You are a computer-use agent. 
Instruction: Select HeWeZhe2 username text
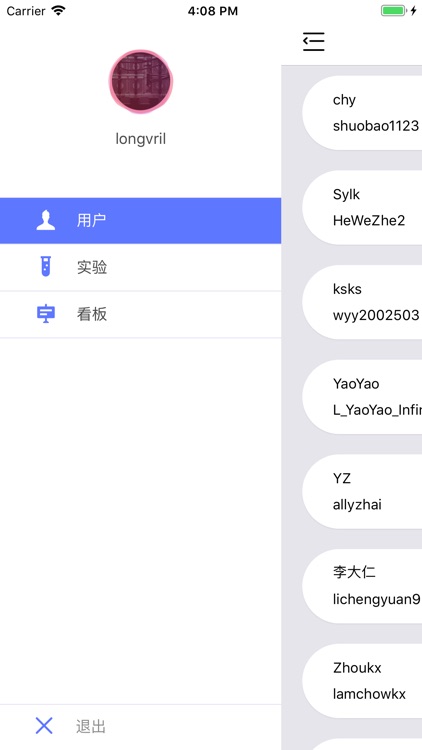pos(369,221)
